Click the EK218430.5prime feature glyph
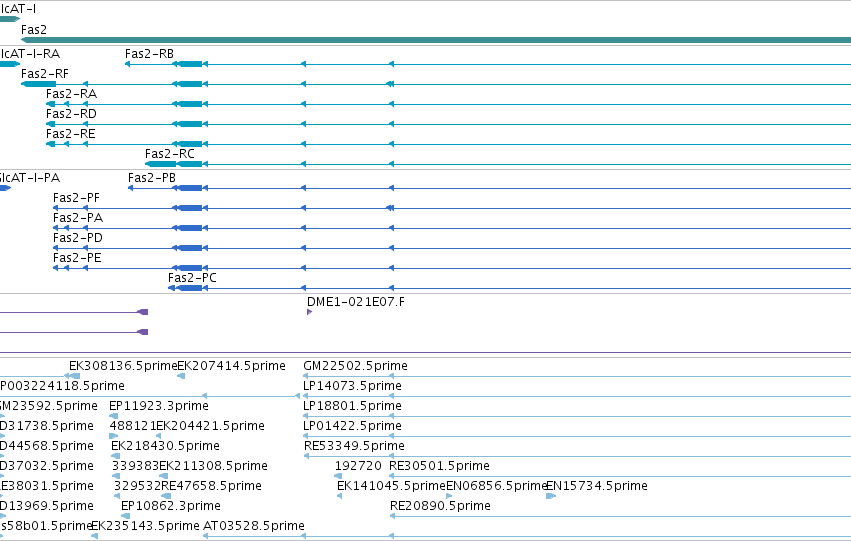The height and width of the screenshot is (541, 851). coord(116,456)
